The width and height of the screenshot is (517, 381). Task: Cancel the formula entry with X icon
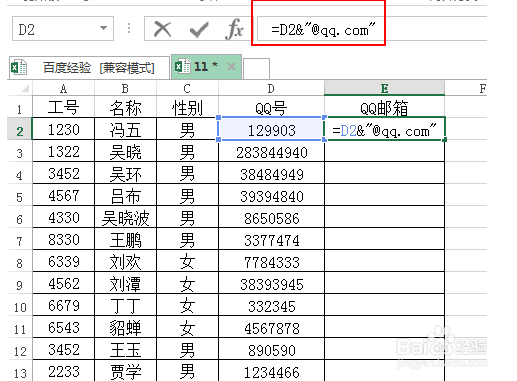coord(163,29)
